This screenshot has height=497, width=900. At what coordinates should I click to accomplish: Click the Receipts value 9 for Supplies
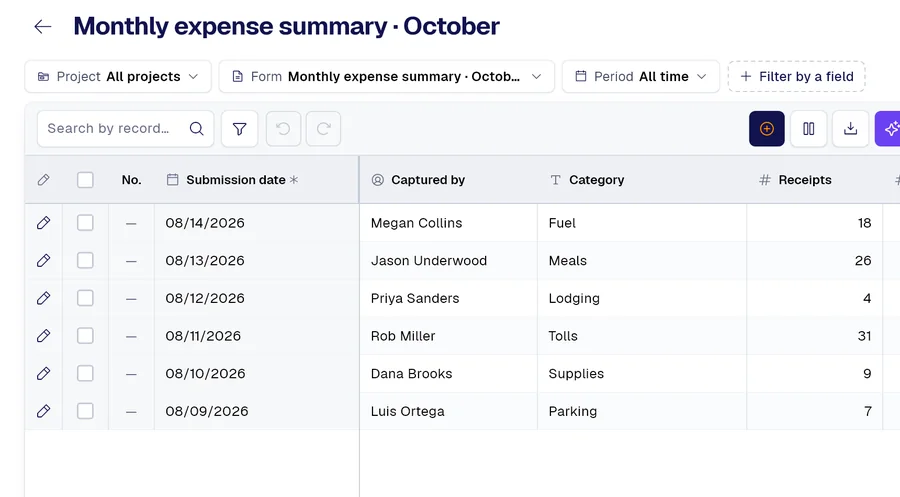pyautogui.click(x=814, y=374)
